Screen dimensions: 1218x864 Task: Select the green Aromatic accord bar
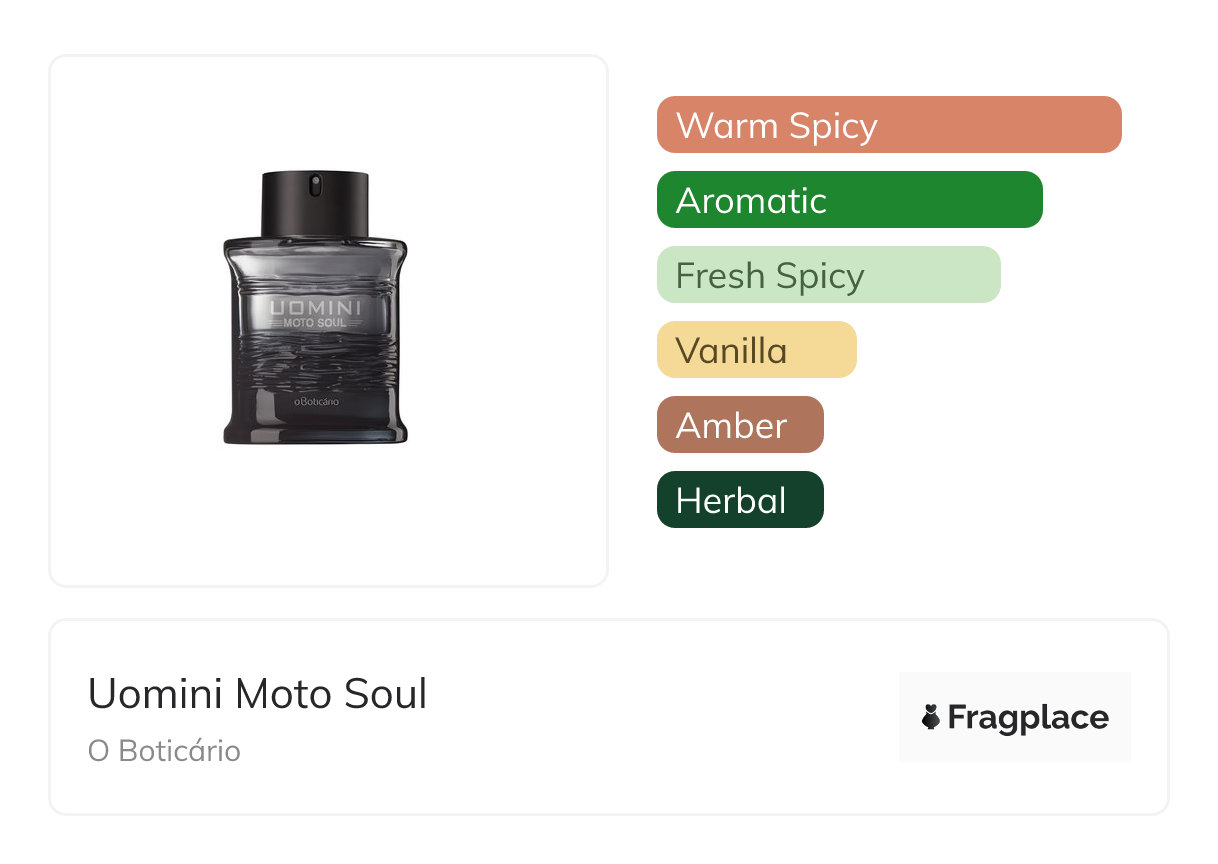849,200
